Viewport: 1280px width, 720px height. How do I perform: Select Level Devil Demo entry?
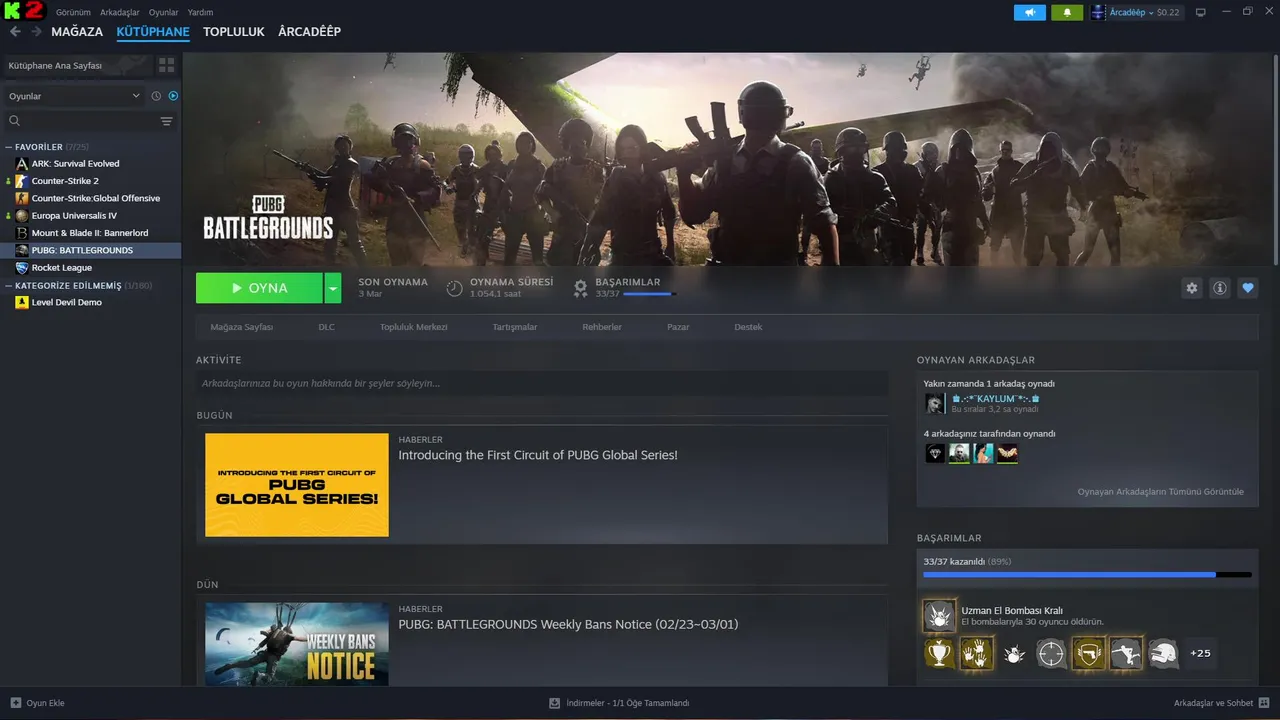point(66,302)
